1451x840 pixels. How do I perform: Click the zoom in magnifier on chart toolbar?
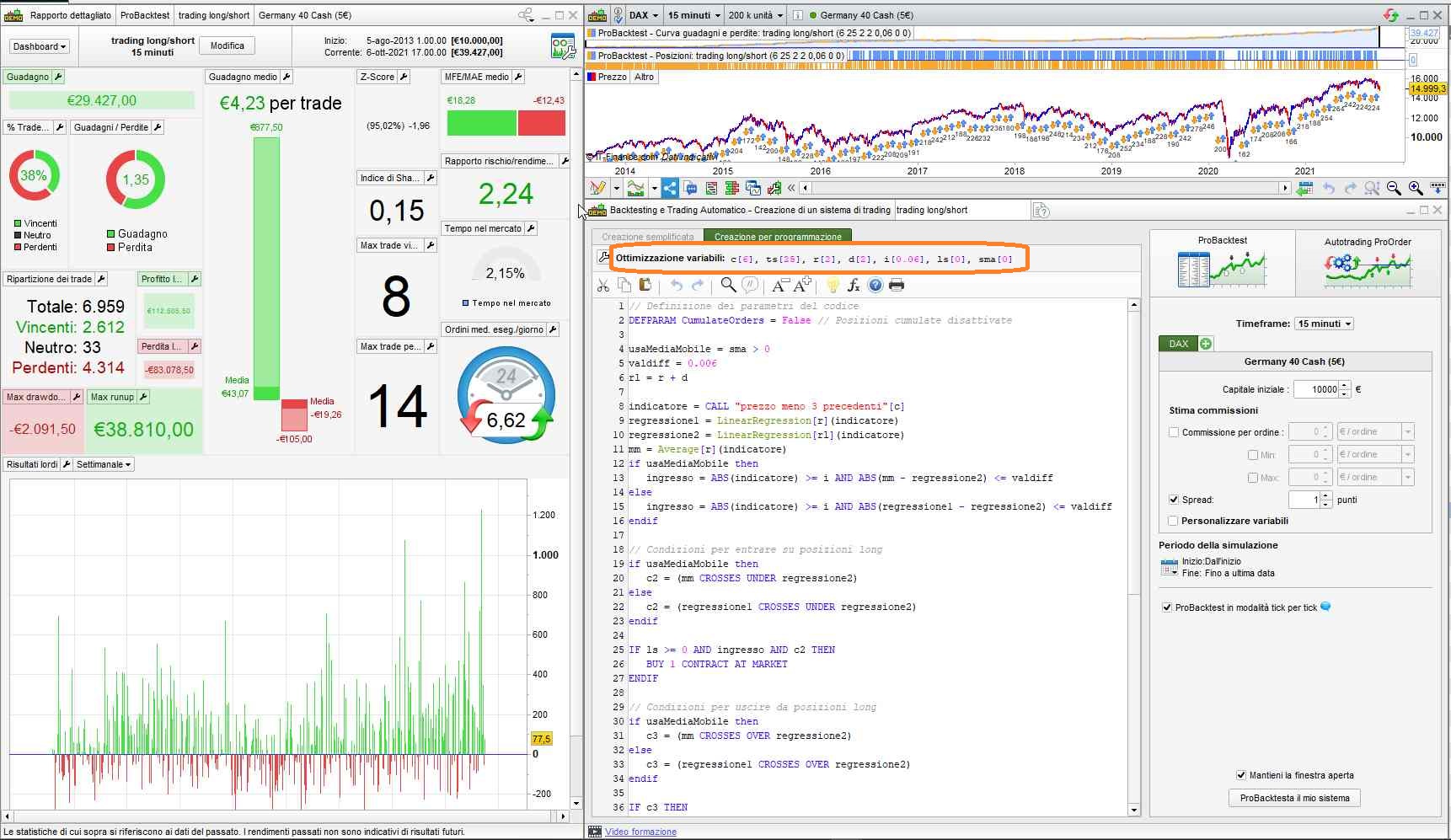(1416, 188)
